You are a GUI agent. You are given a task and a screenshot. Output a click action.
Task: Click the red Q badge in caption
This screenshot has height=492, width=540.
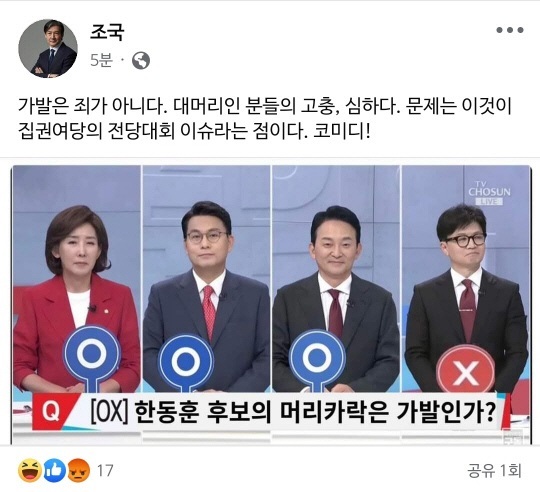pyautogui.click(x=51, y=411)
